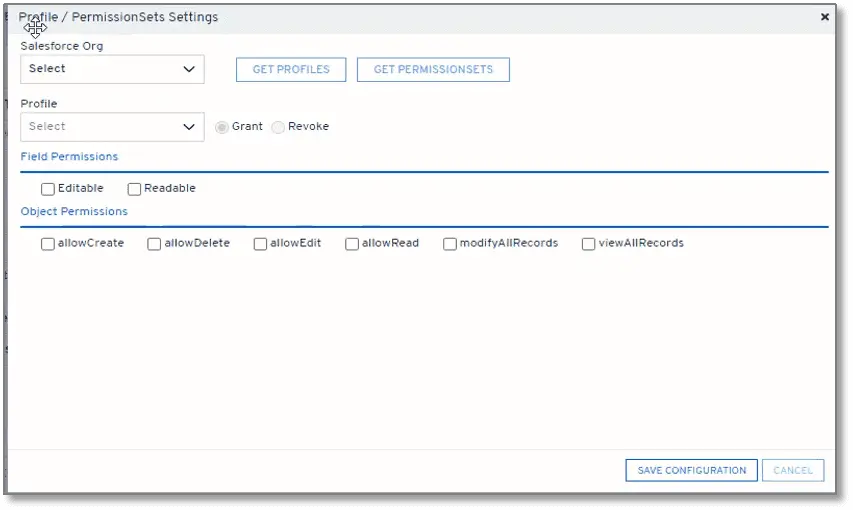Click the Object Permissions section heading

pos(74,212)
